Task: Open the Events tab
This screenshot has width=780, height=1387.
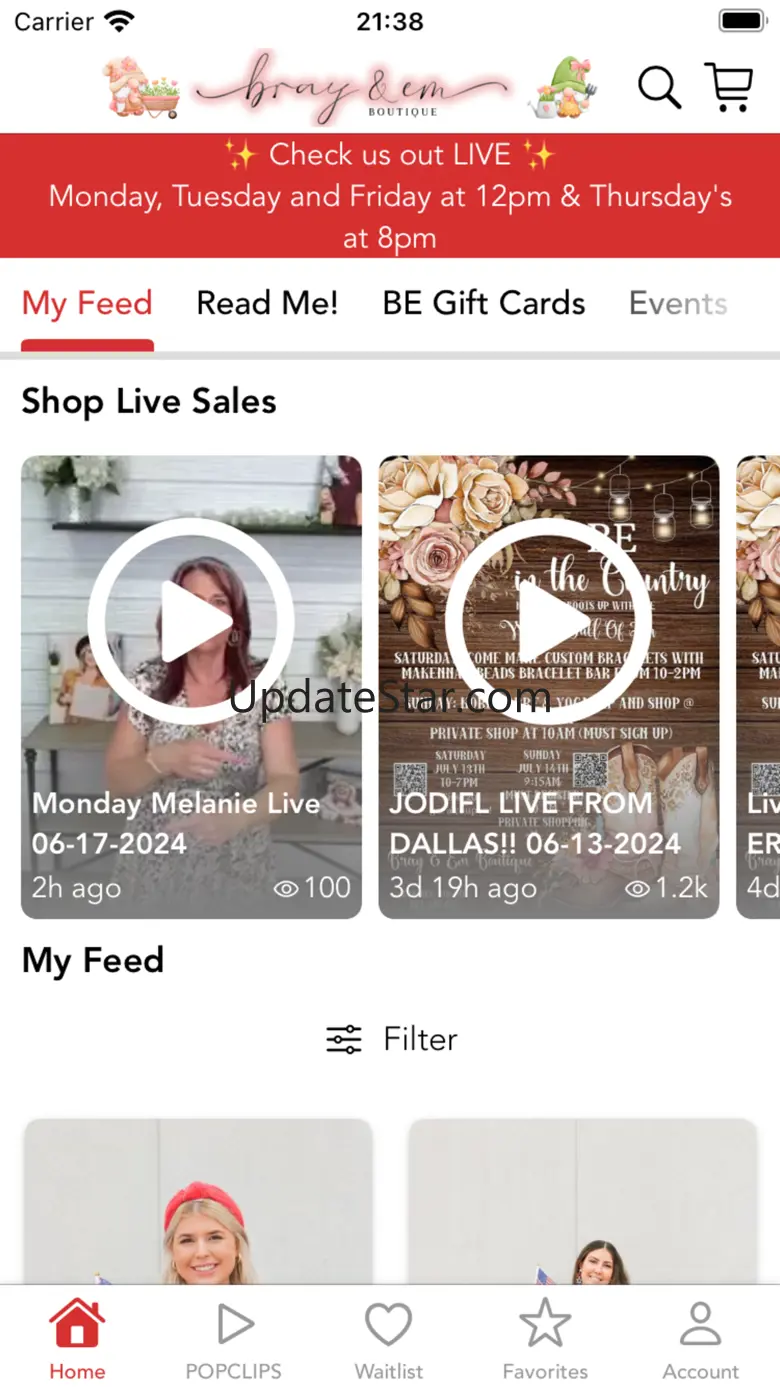Action: 678,303
